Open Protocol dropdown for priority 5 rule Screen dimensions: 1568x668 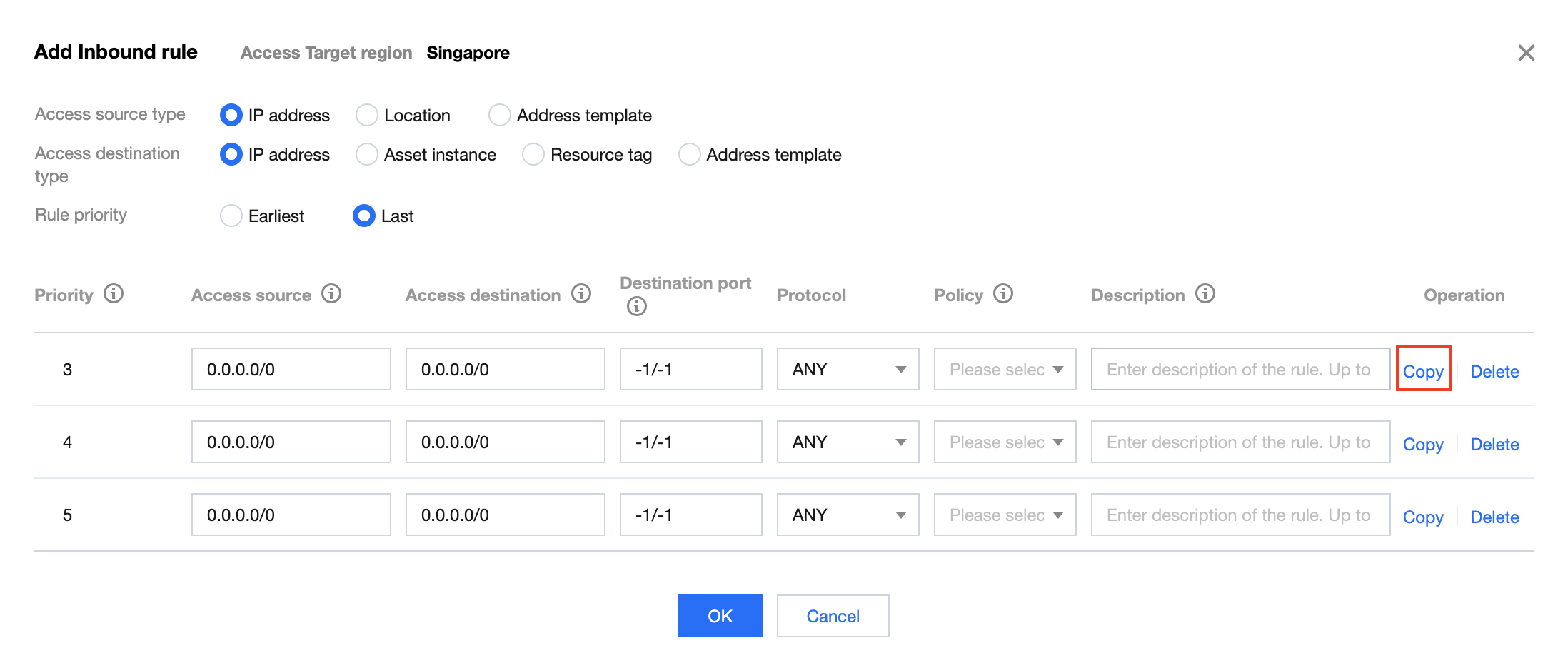click(848, 515)
